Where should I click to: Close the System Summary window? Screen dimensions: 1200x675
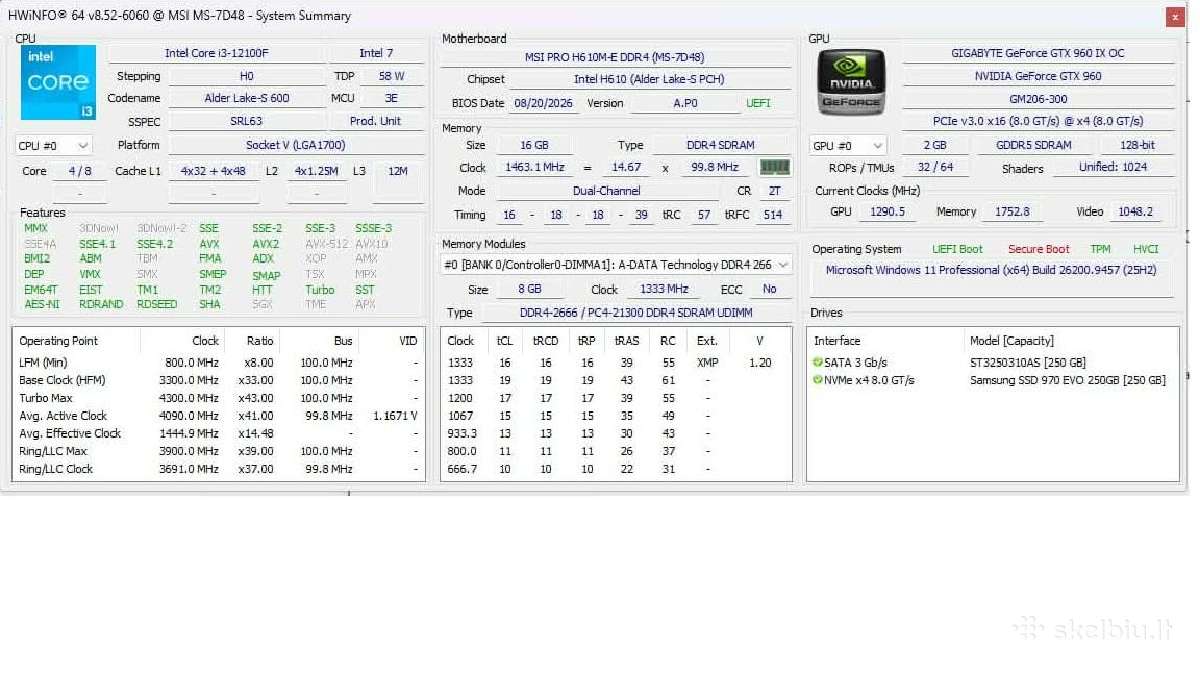pos(1174,17)
